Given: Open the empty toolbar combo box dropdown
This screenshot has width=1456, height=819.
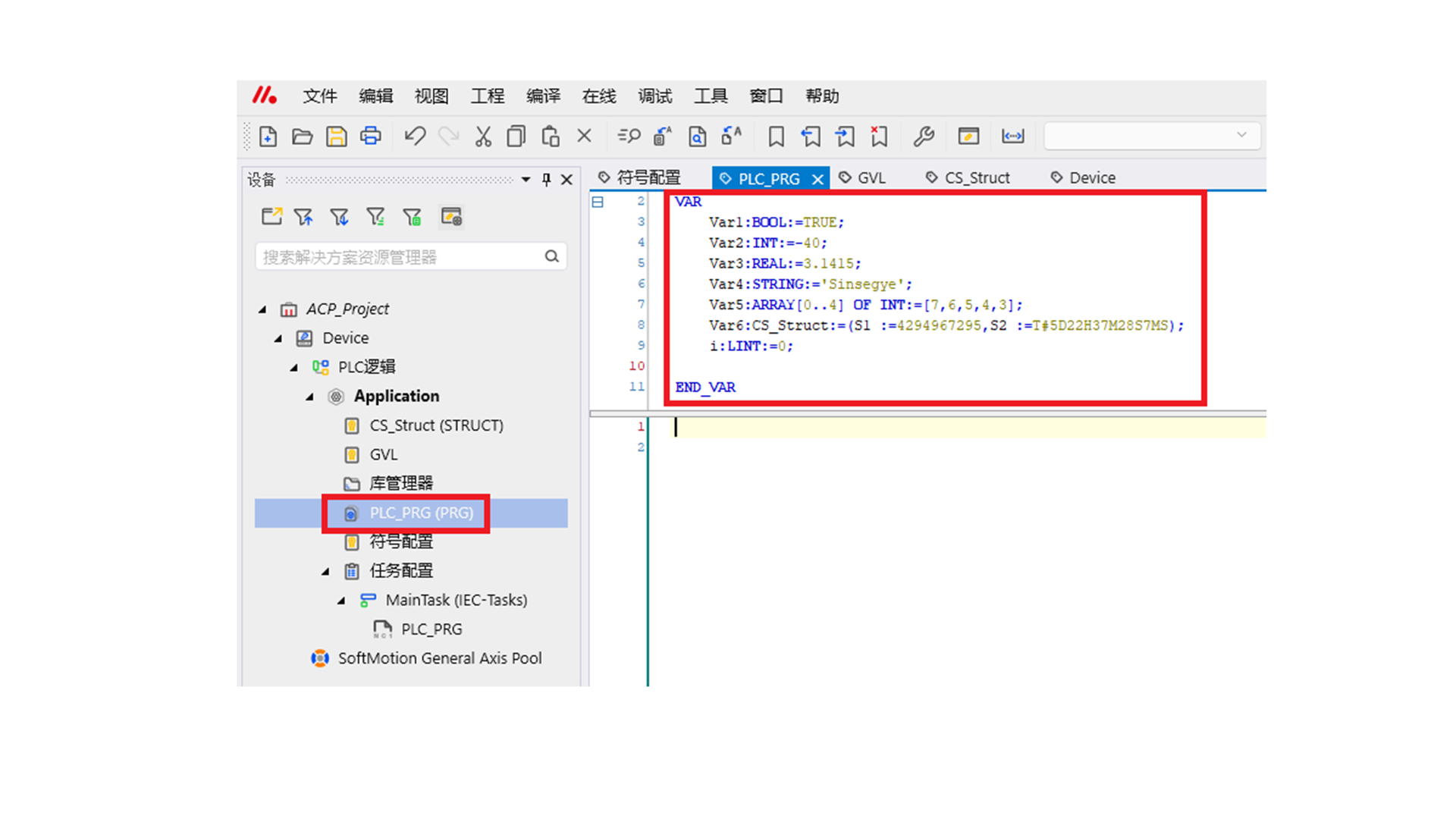Looking at the screenshot, I should point(1241,135).
